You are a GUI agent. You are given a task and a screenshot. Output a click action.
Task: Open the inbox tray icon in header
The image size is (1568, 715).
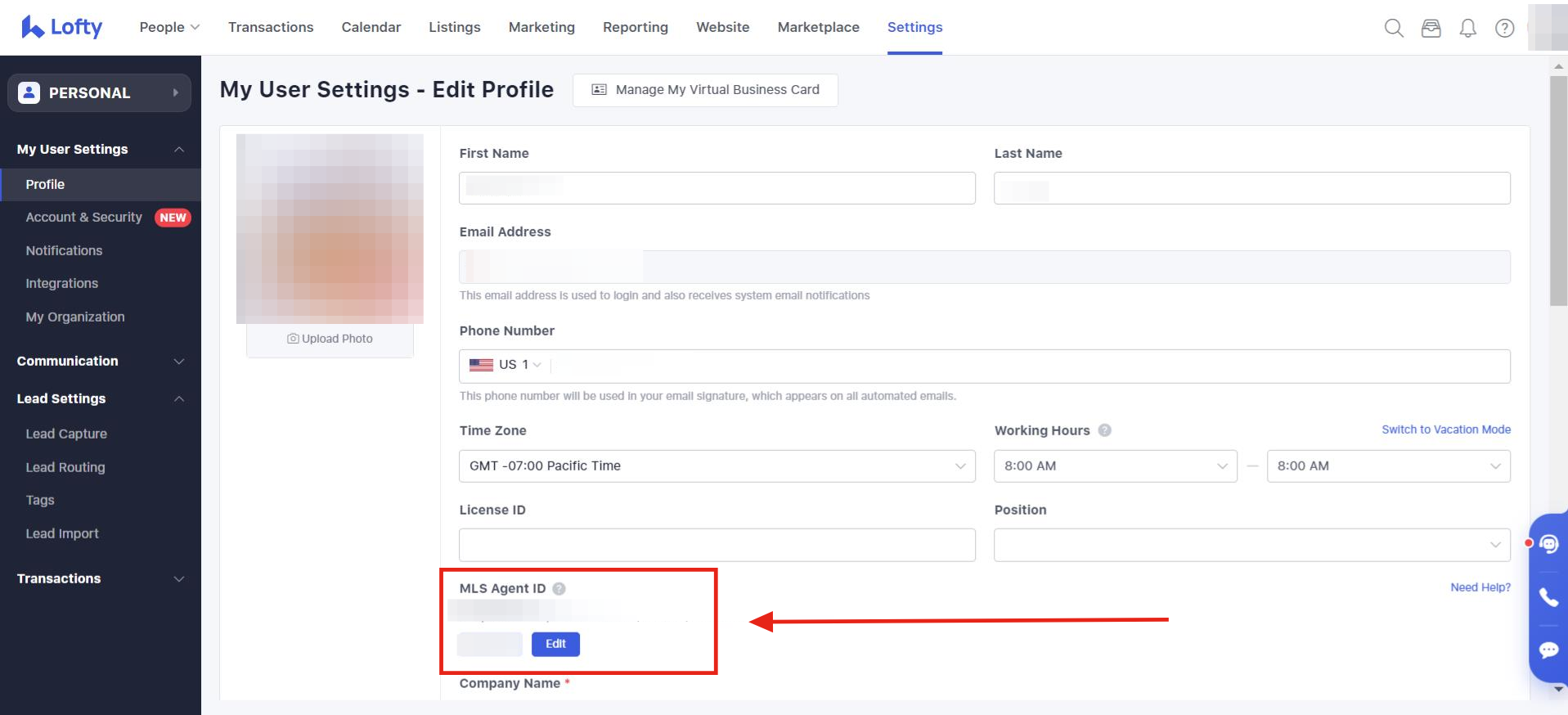click(x=1431, y=29)
